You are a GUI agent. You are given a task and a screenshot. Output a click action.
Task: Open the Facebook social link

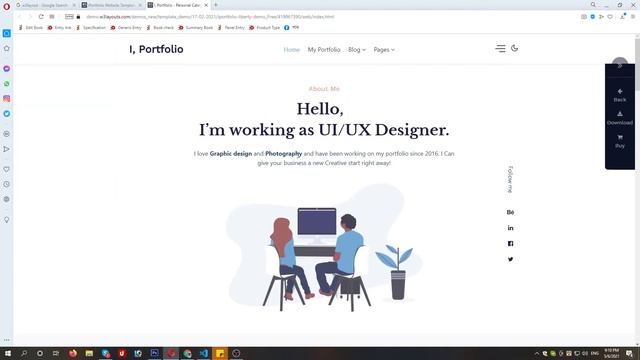(x=510, y=244)
